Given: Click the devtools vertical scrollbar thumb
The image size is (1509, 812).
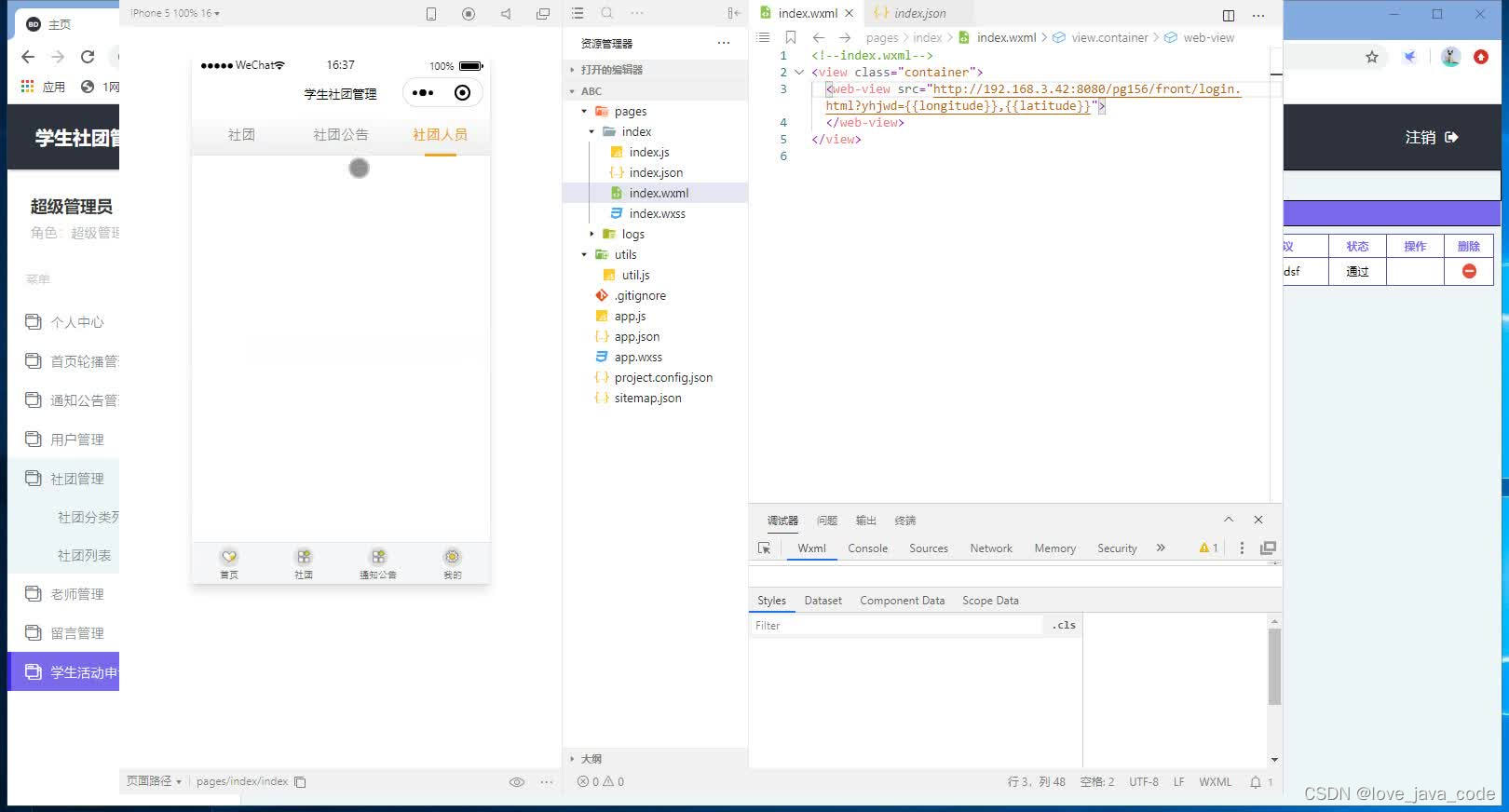Looking at the screenshot, I should point(1274,667).
